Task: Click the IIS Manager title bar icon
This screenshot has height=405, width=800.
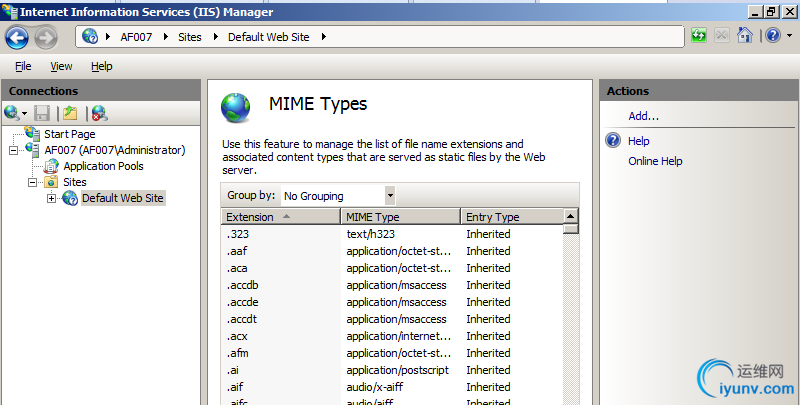Action: (9, 10)
